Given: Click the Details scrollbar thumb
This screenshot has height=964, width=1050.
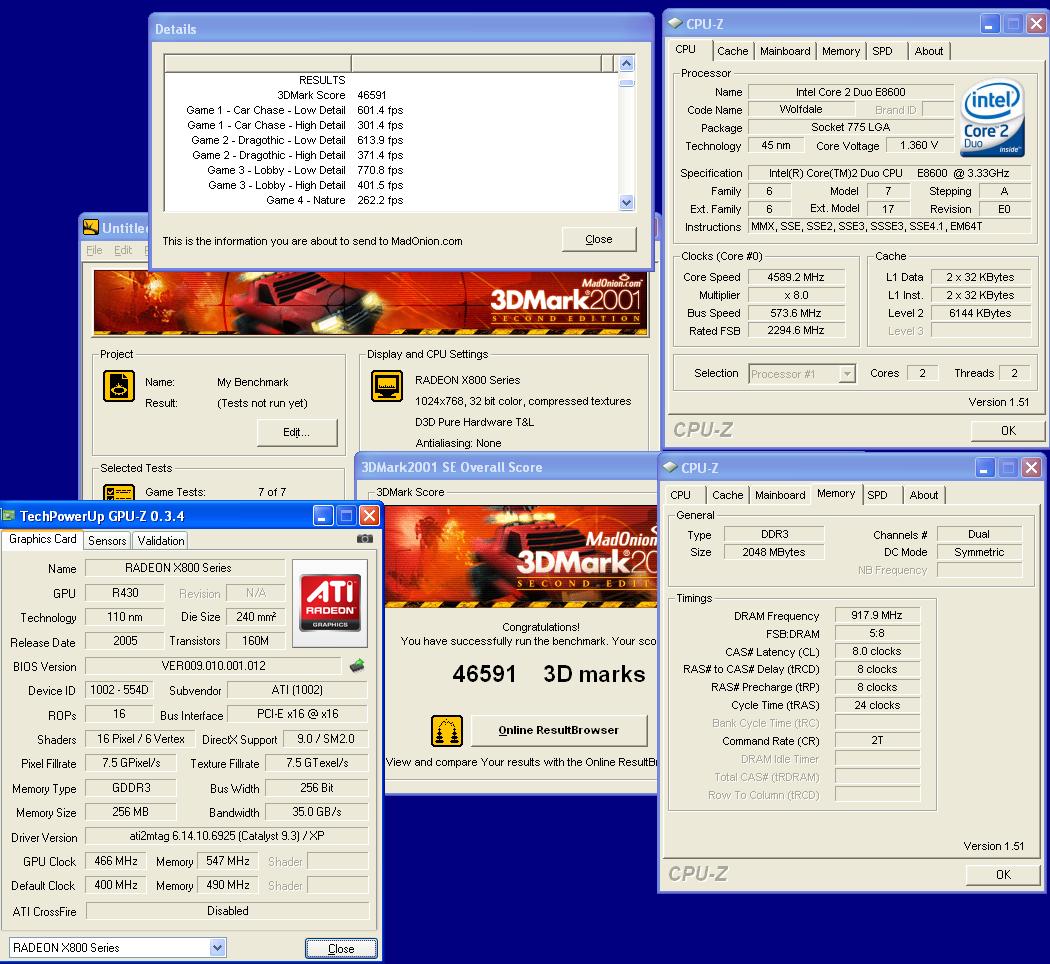Looking at the screenshot, I should [x=626, y=83].
